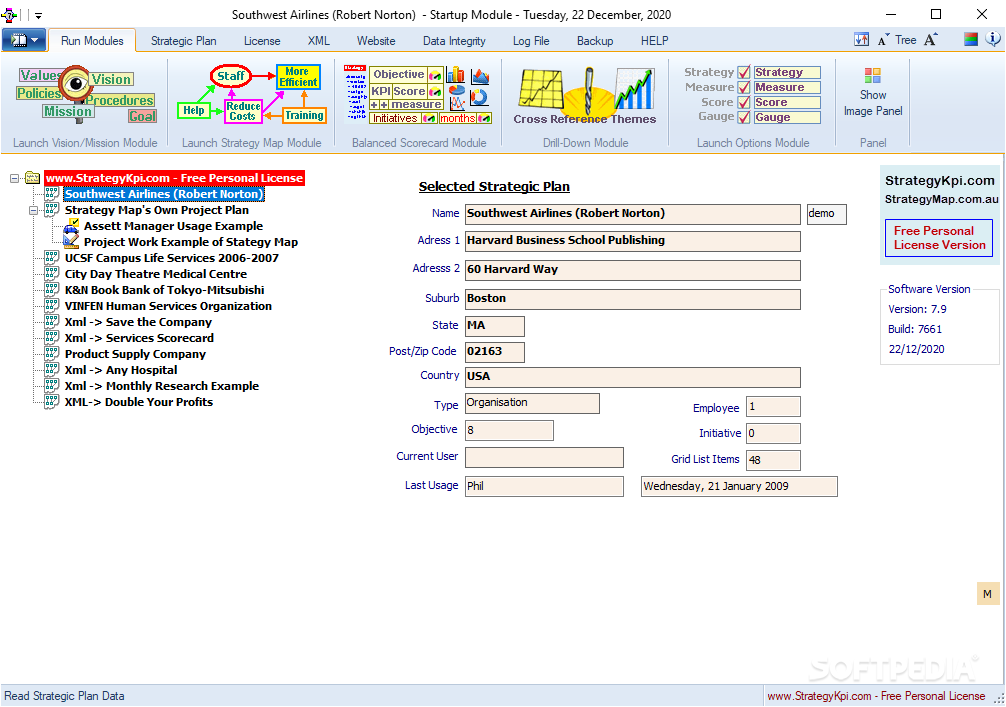Click the City Day Theatre node icon
The image size is (1006, 707).
click(x=51, y=274)
